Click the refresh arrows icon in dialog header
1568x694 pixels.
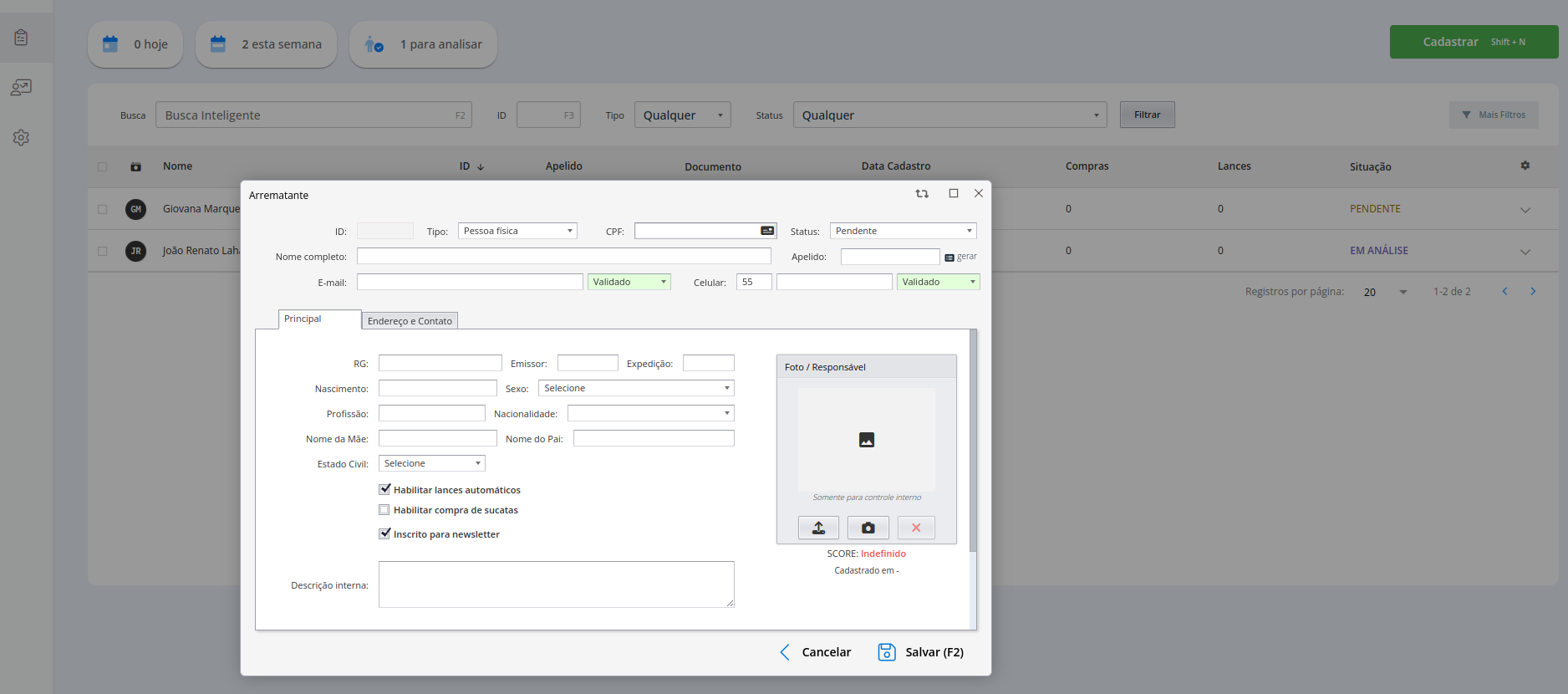point(922,194)
